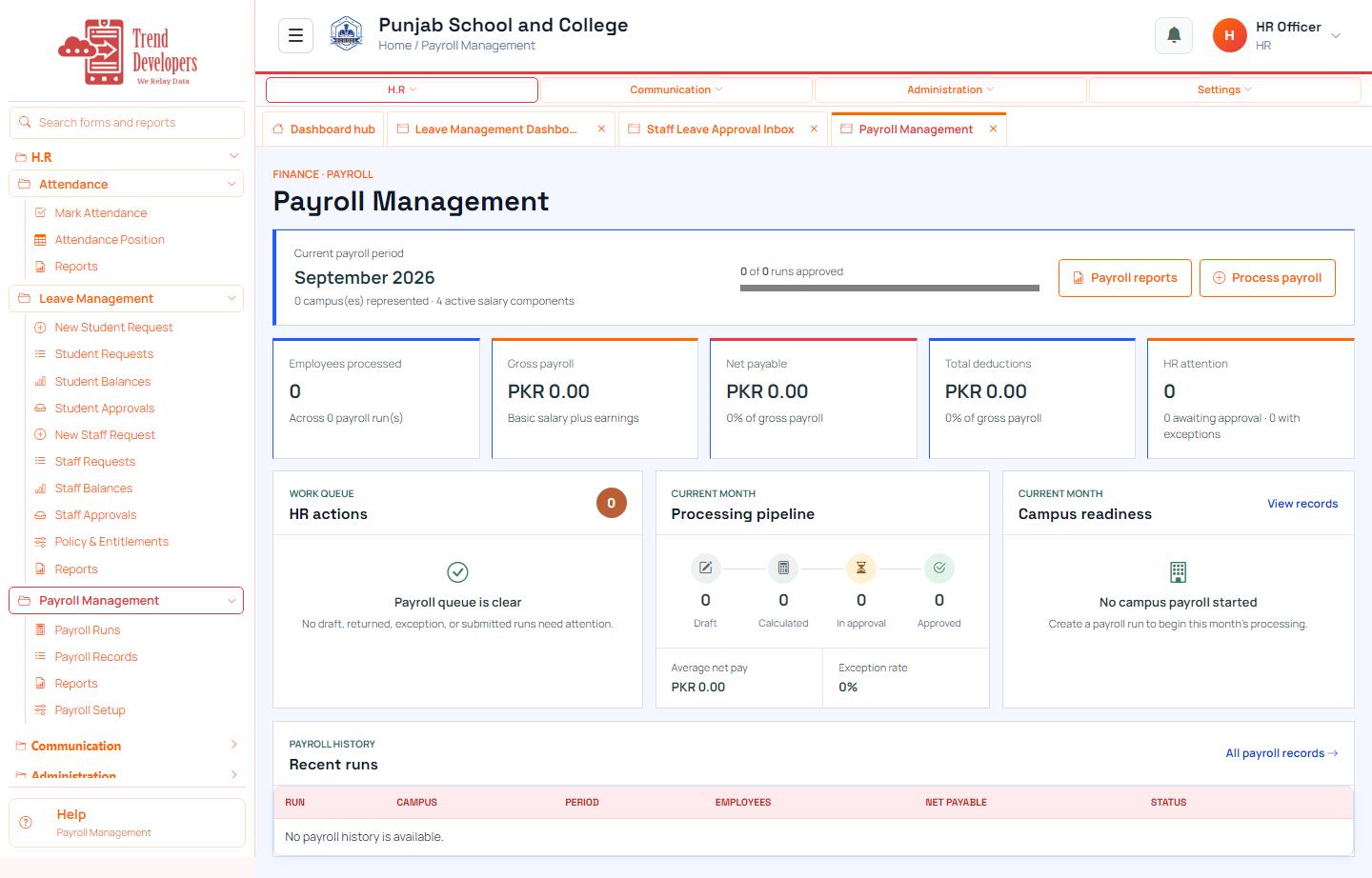
Task: Select the Payroll Management tab
Action: tap(916, 130)
